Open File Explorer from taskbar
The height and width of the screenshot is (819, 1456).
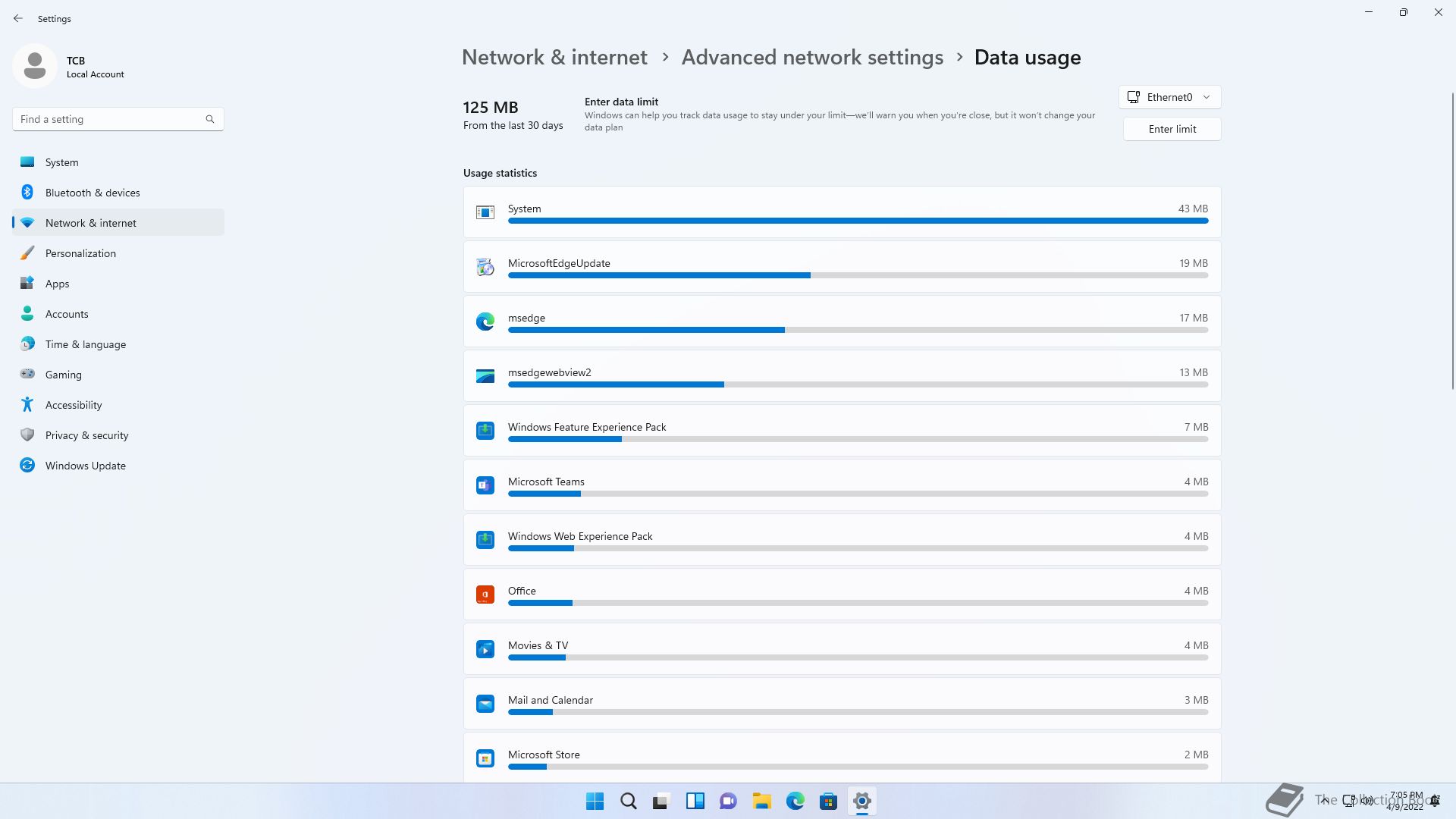(x=762, y=801)
